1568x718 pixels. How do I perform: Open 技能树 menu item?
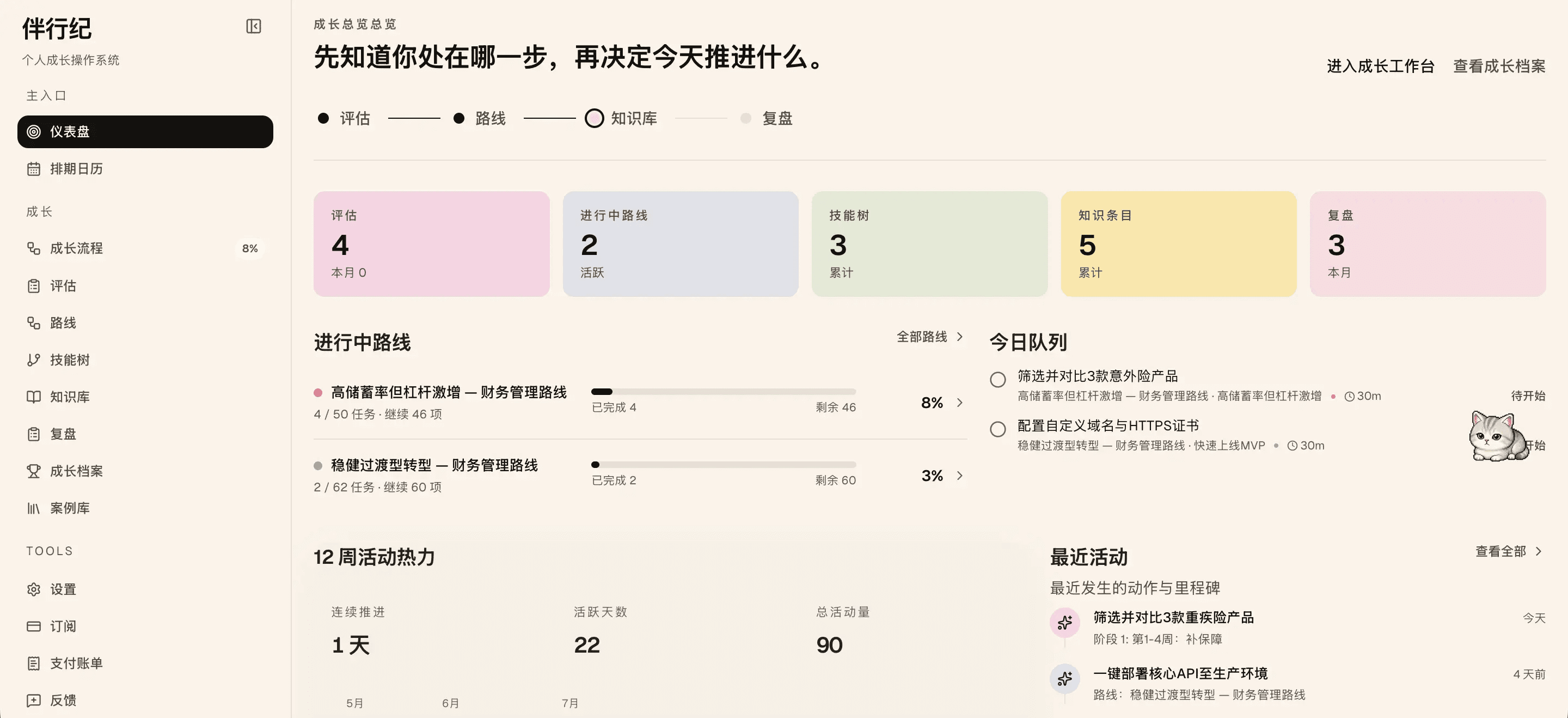click(145, 360)
